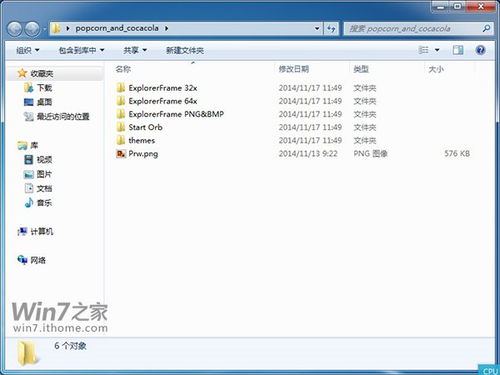Screen dimensions: 500x375
Task: Change the view layout icon
Action: pyautogui.click(x=423, y=50)
